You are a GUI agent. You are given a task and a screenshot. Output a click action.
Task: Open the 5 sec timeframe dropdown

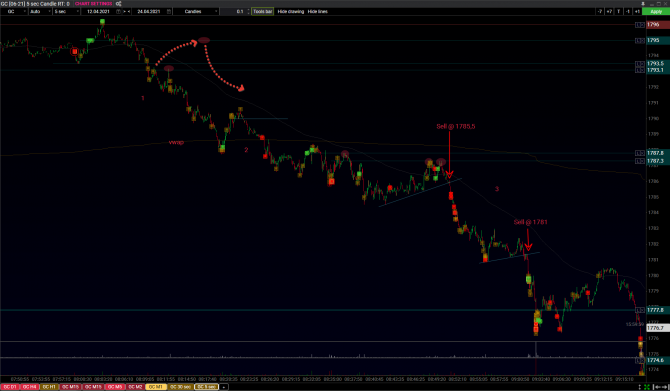click(x=66, y=12)
